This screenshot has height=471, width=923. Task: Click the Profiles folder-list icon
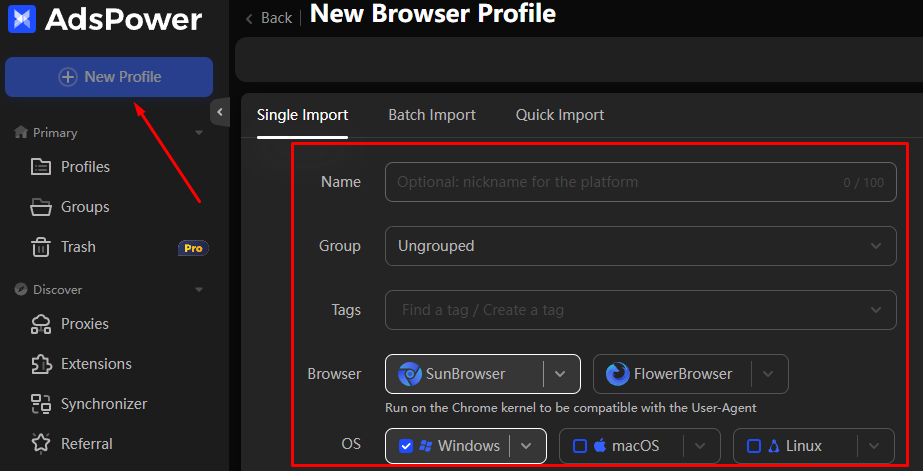click(x=41, y=167)
